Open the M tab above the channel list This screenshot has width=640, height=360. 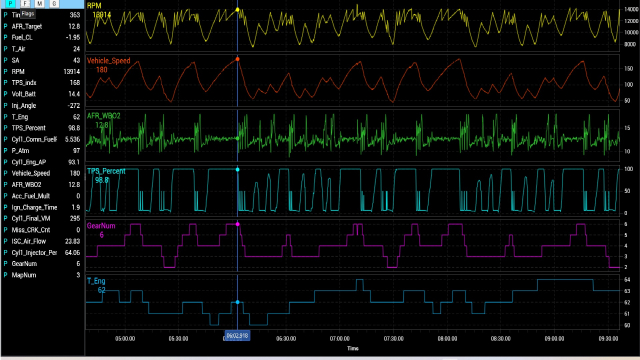click(40, 4)
